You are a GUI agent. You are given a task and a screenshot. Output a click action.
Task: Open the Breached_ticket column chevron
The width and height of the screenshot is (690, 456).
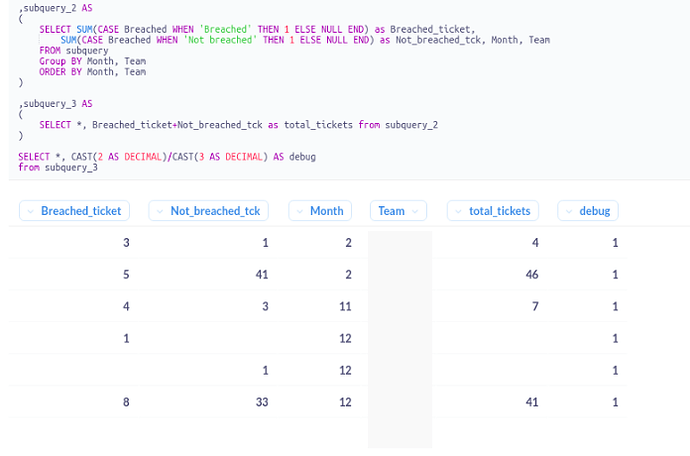(x=30, y=211)
